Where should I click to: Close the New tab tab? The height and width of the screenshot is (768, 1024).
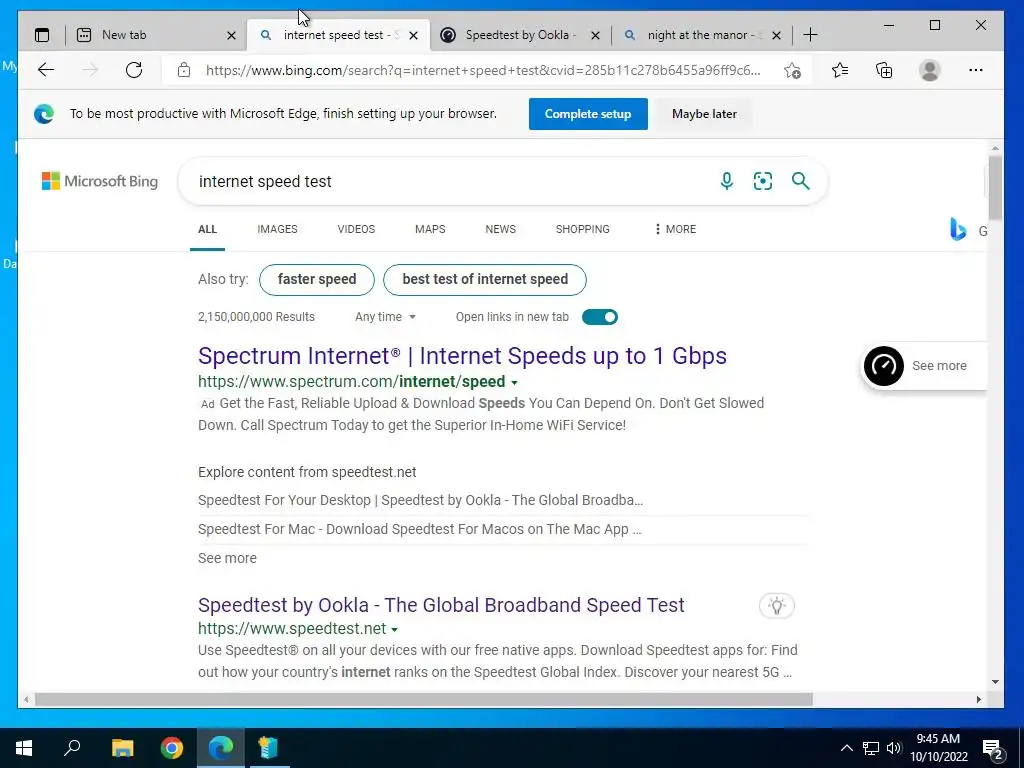(231, 35)
